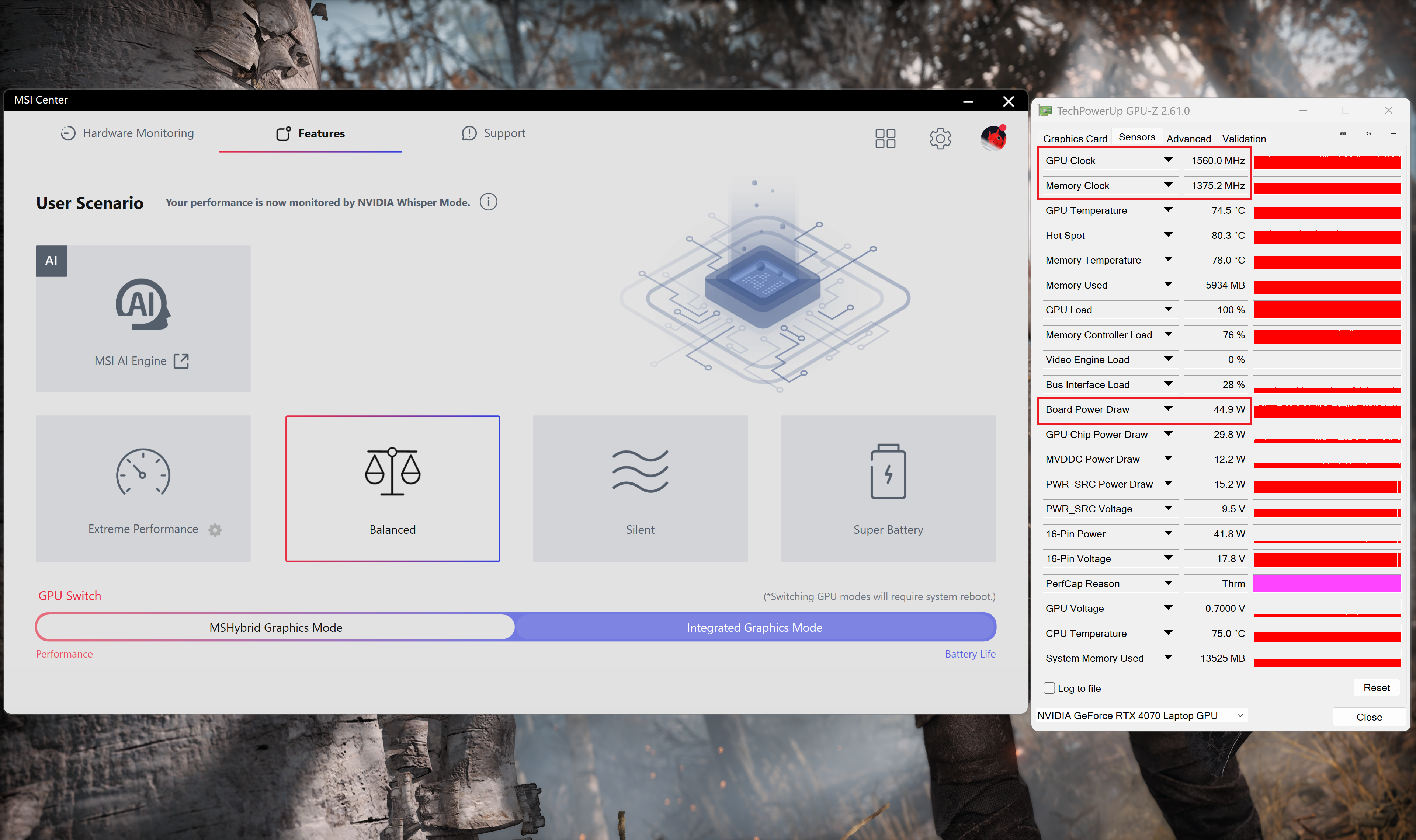Open 16-Pin Power sensor dropdown
The width and height of the screenshot is (1416, 840).
coord(1168,533)
